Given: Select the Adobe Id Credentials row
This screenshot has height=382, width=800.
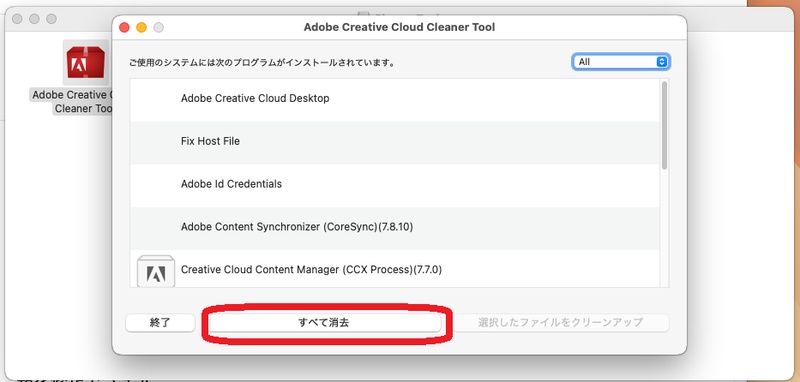Looking at the screenshot, I should [394, 186].
